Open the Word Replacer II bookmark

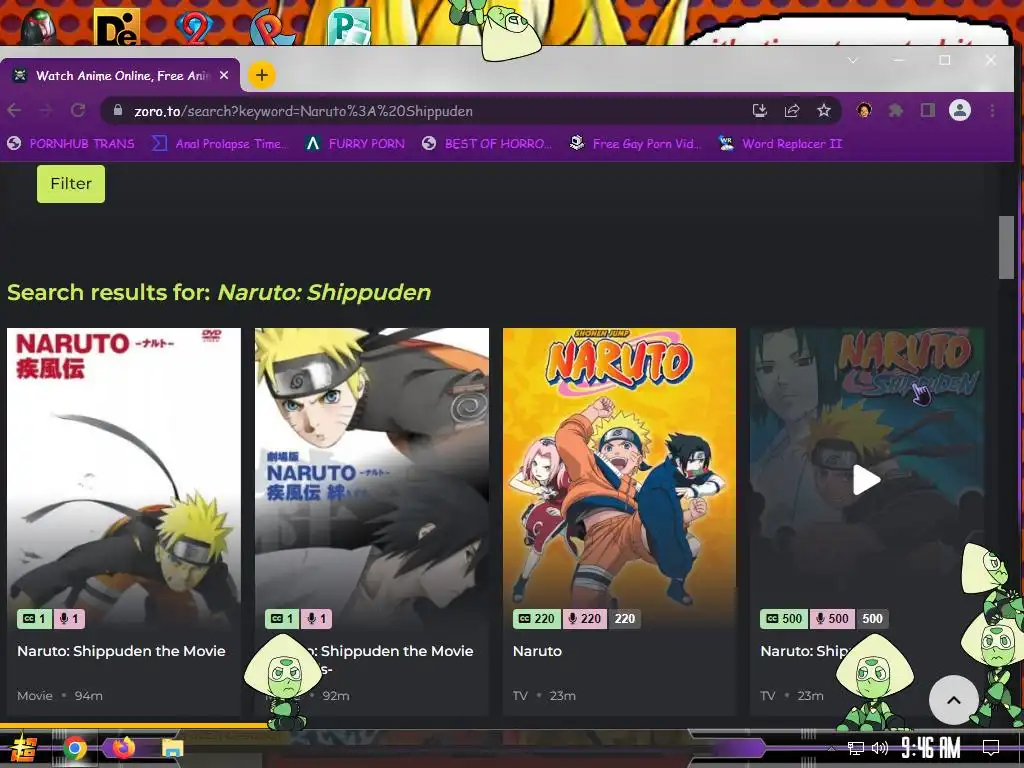(x=780, y=144)
